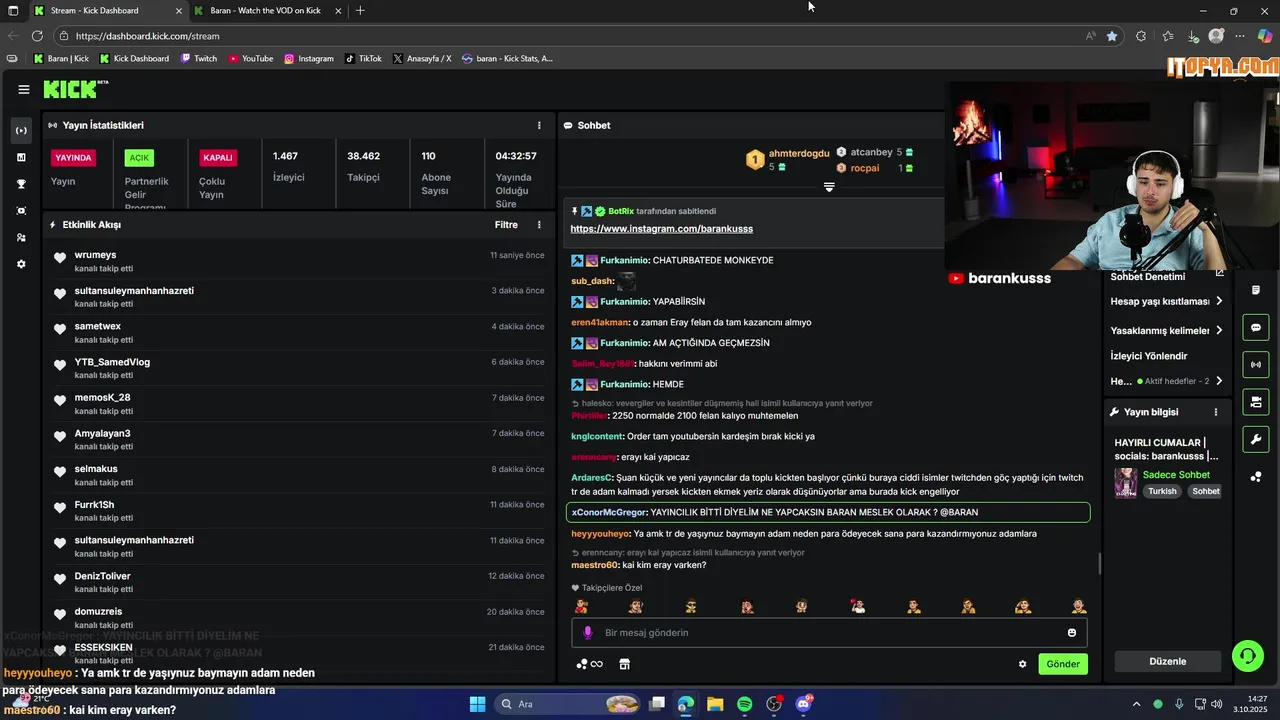This screenshot has width=1280, height=720.
Task: Open settings gear in left sidebar
Action: click(x=21, y=264)
